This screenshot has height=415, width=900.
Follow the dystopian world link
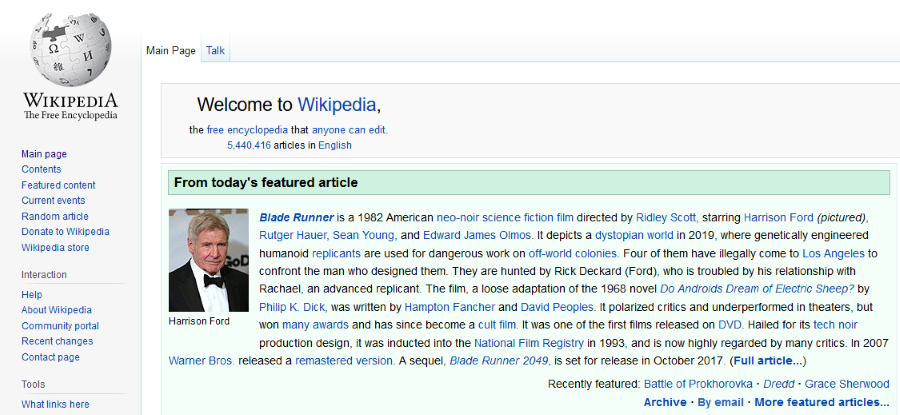tap(634, 235)
